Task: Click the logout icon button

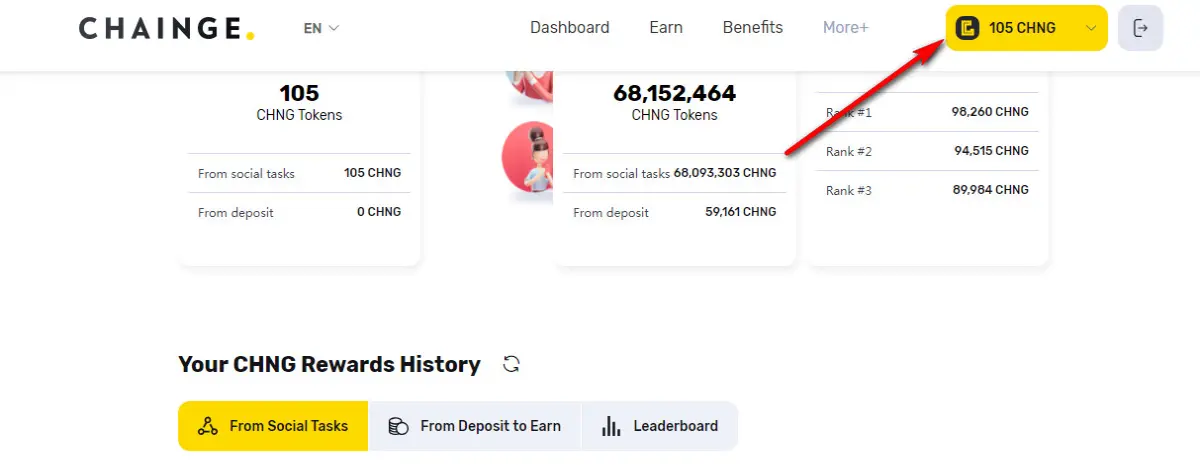Action: click(x=1140, y=28)
